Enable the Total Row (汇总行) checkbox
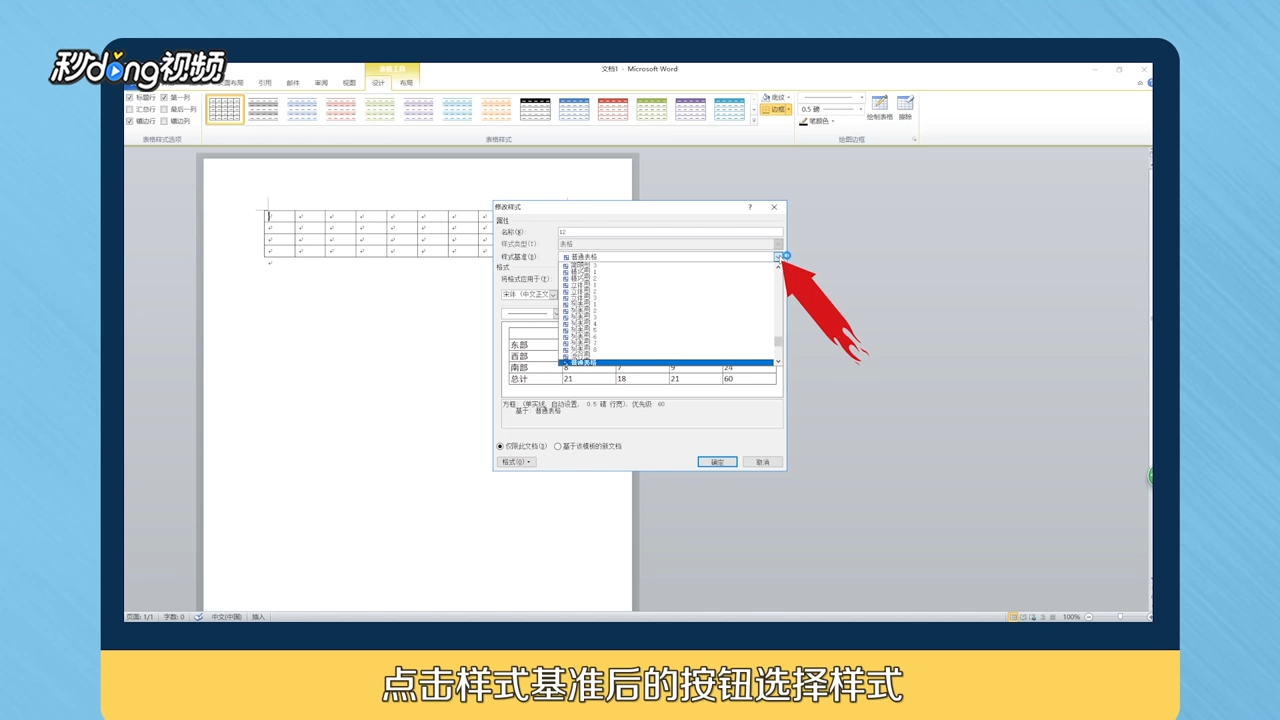1280x720 pixels. [130, 109]
